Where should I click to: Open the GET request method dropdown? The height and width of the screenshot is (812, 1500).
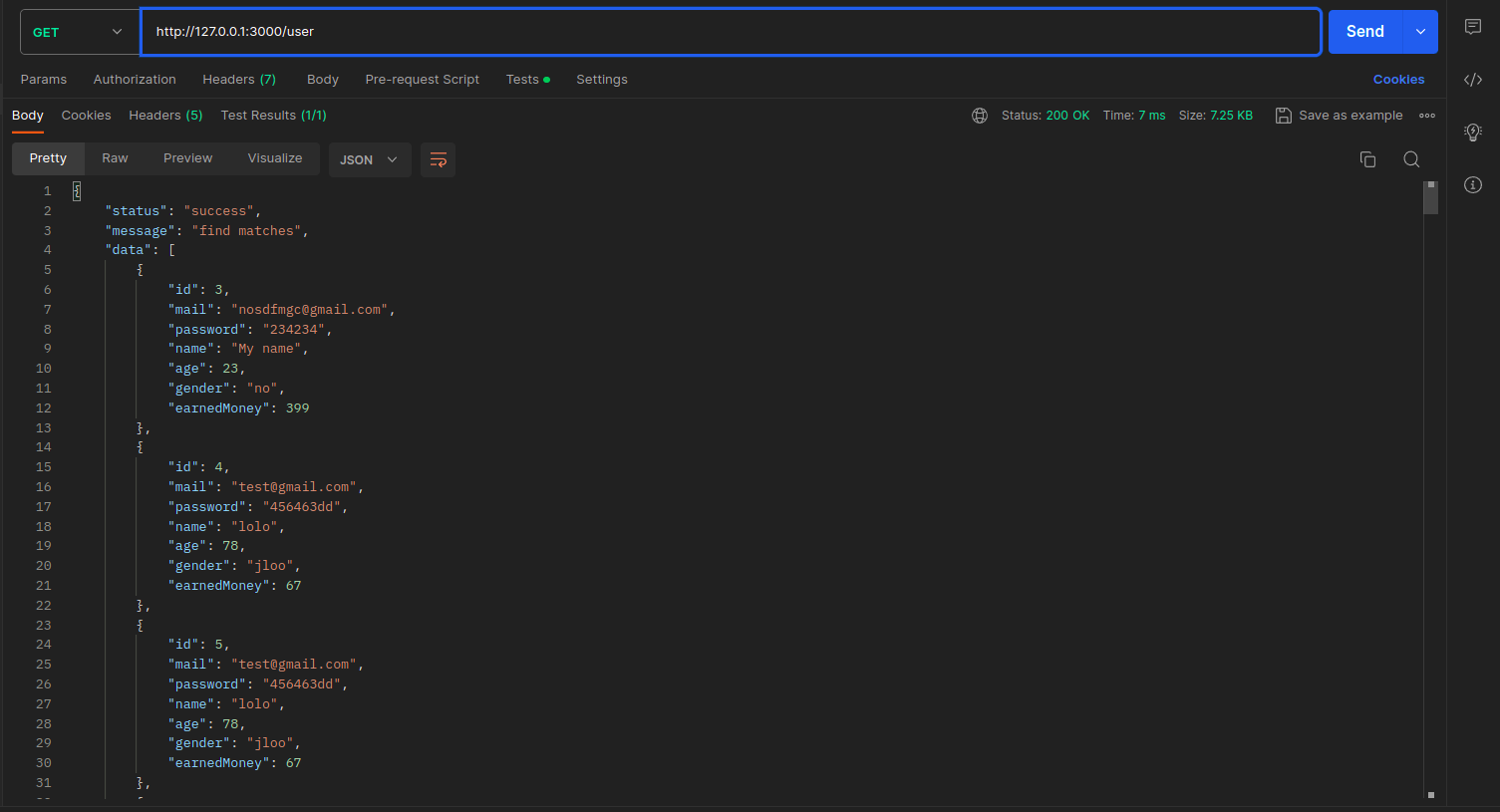point(78,31)
